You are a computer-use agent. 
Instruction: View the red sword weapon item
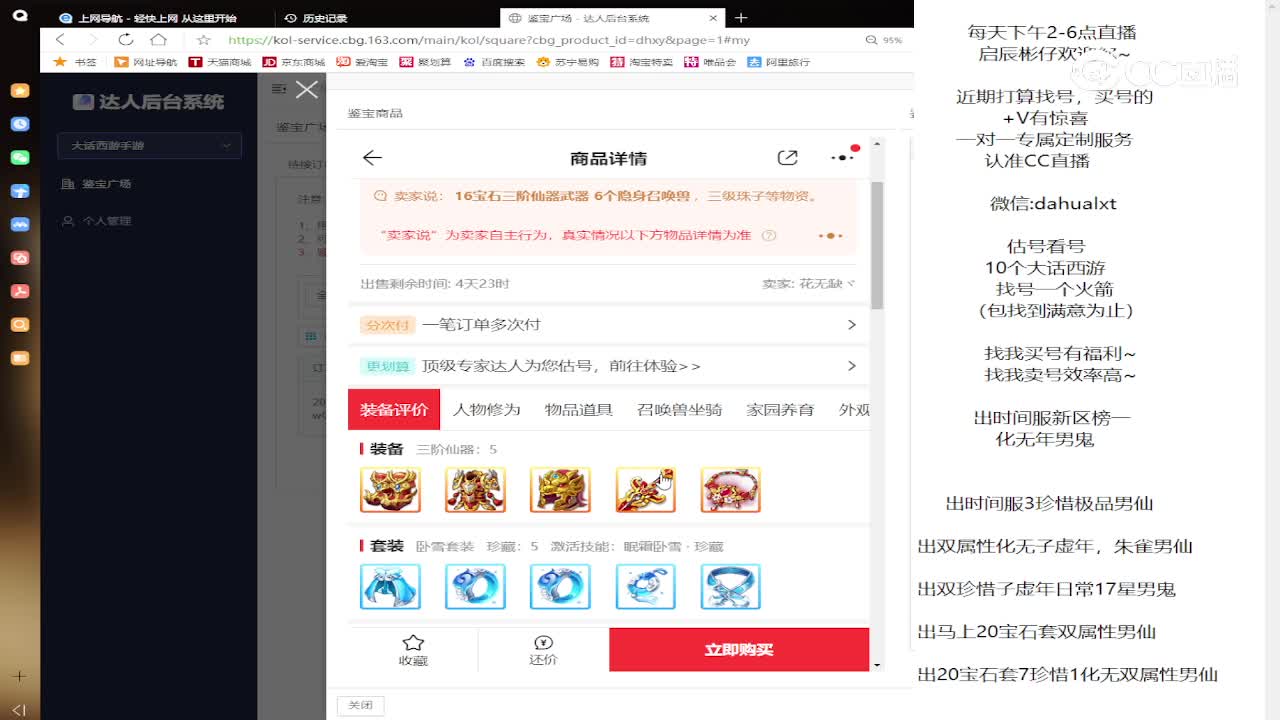coord(645,490)
